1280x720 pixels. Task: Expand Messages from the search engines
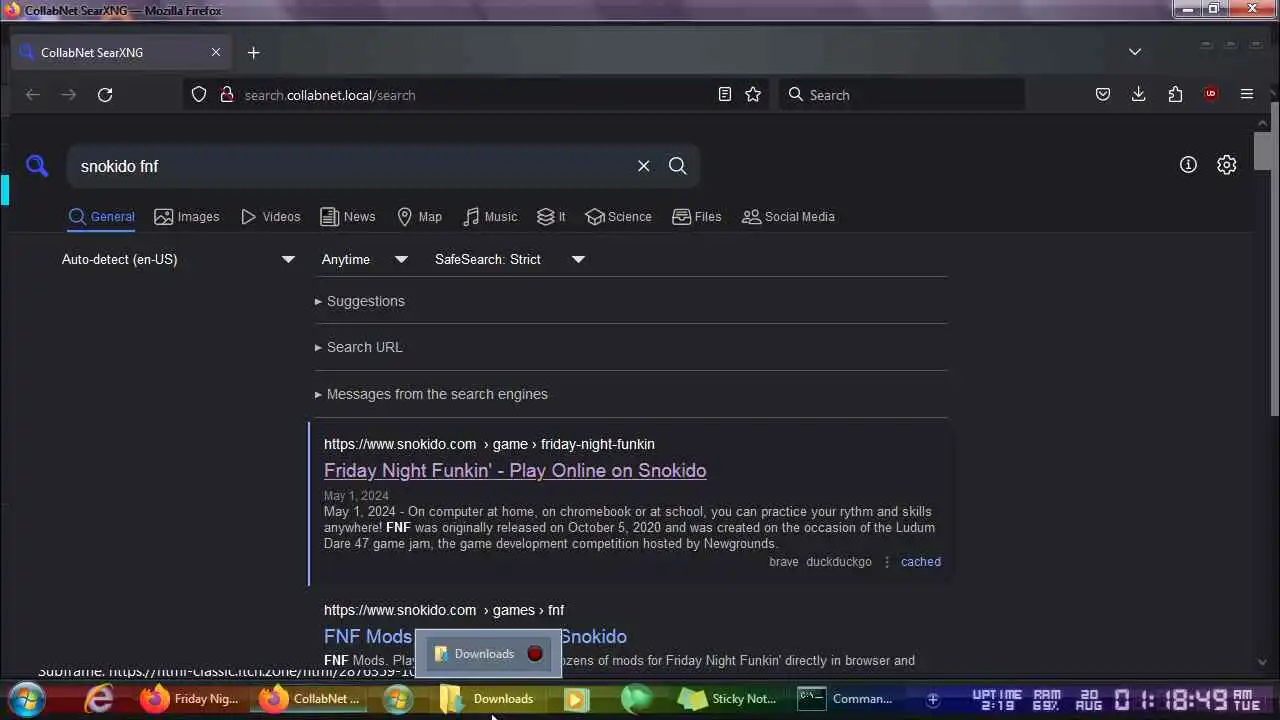(431, 394)
